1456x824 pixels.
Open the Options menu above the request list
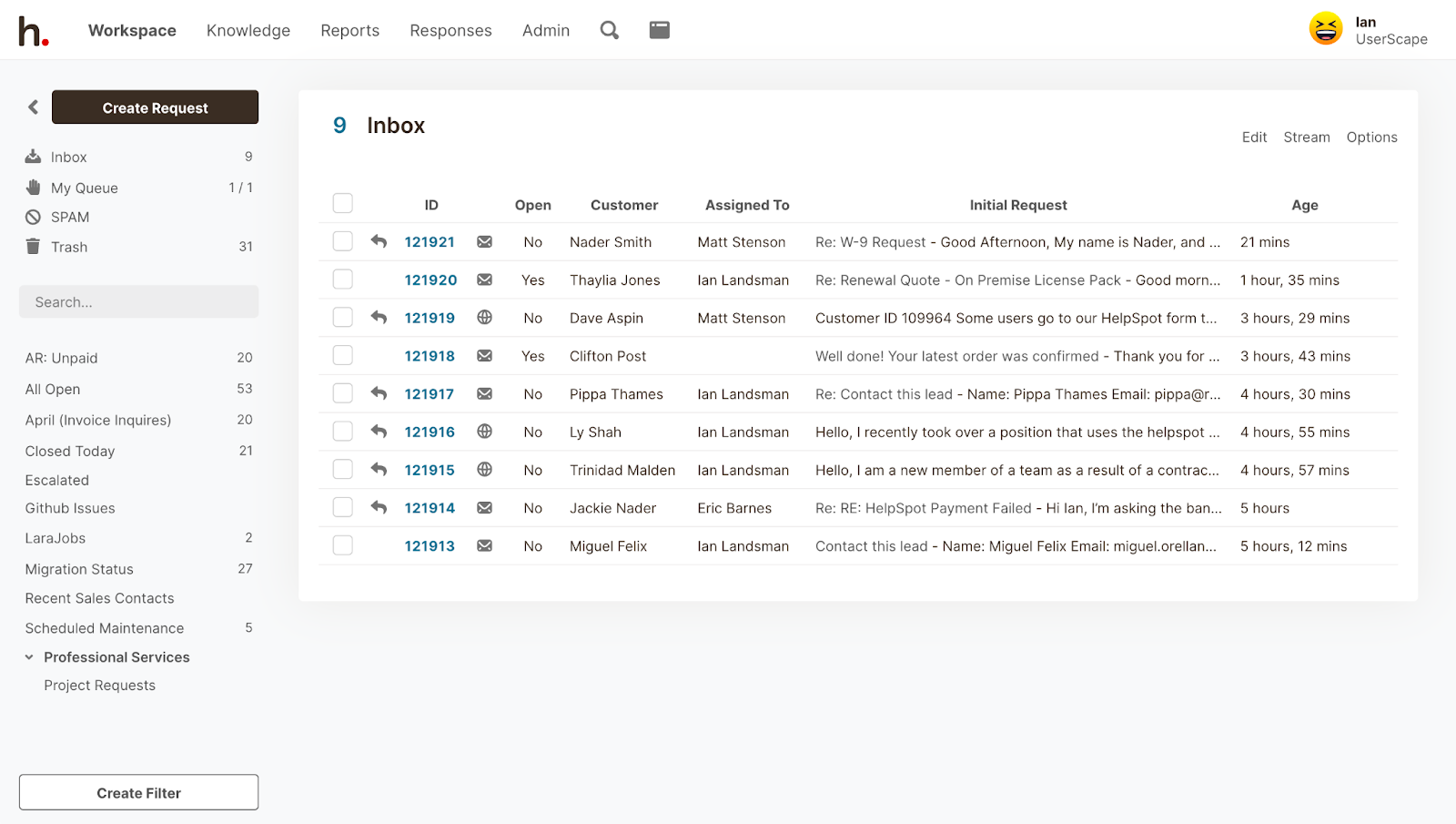1371,137
